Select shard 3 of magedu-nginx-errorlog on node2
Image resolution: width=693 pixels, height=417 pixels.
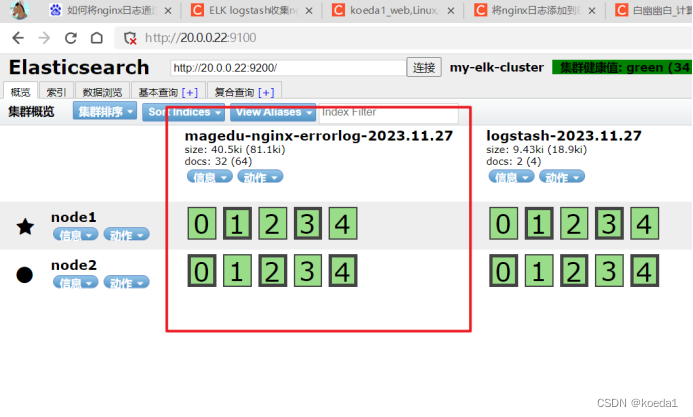point(308,270)
